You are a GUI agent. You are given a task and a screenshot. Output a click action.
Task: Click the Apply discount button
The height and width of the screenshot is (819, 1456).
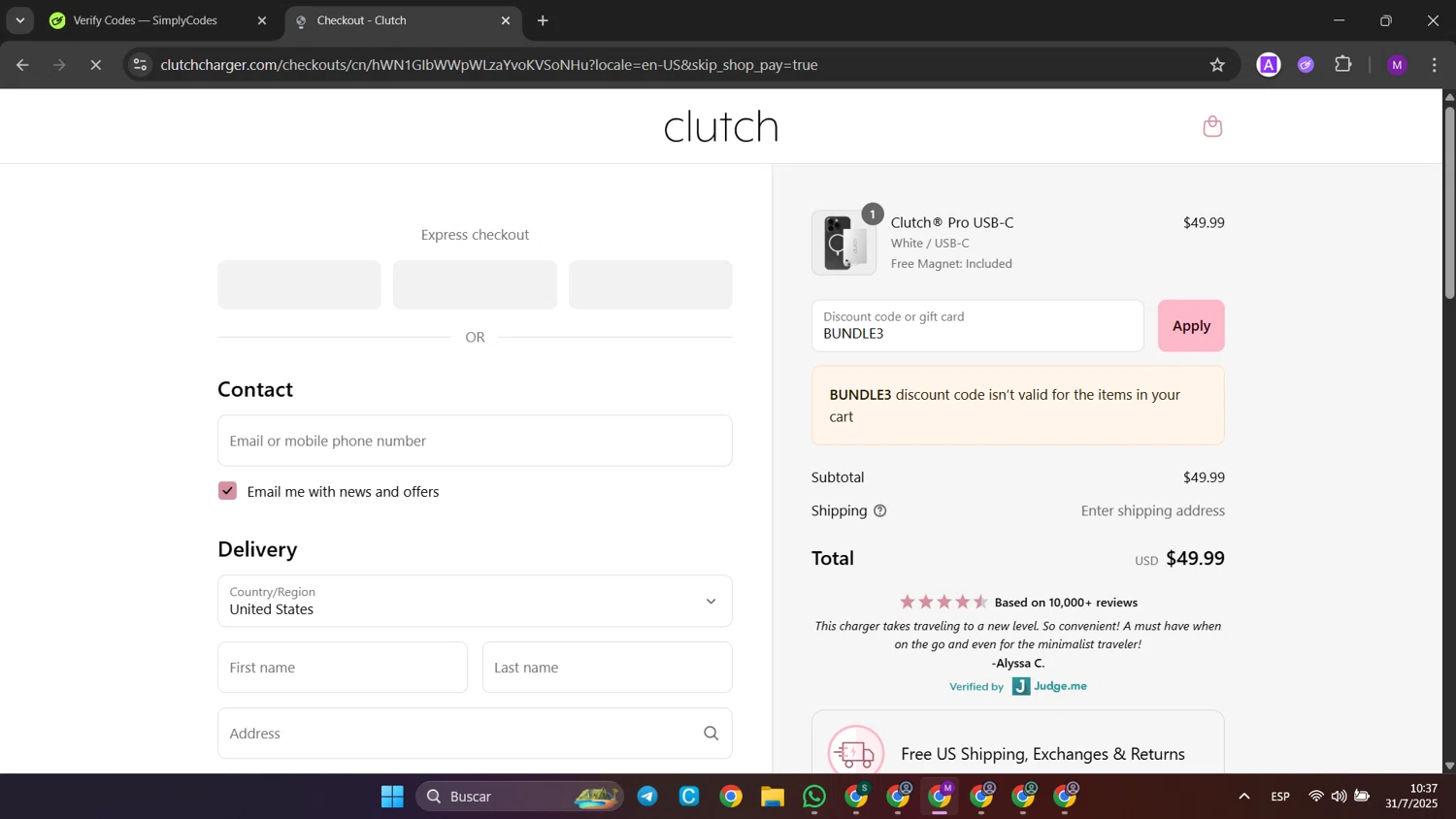[x=1191, y=326]
